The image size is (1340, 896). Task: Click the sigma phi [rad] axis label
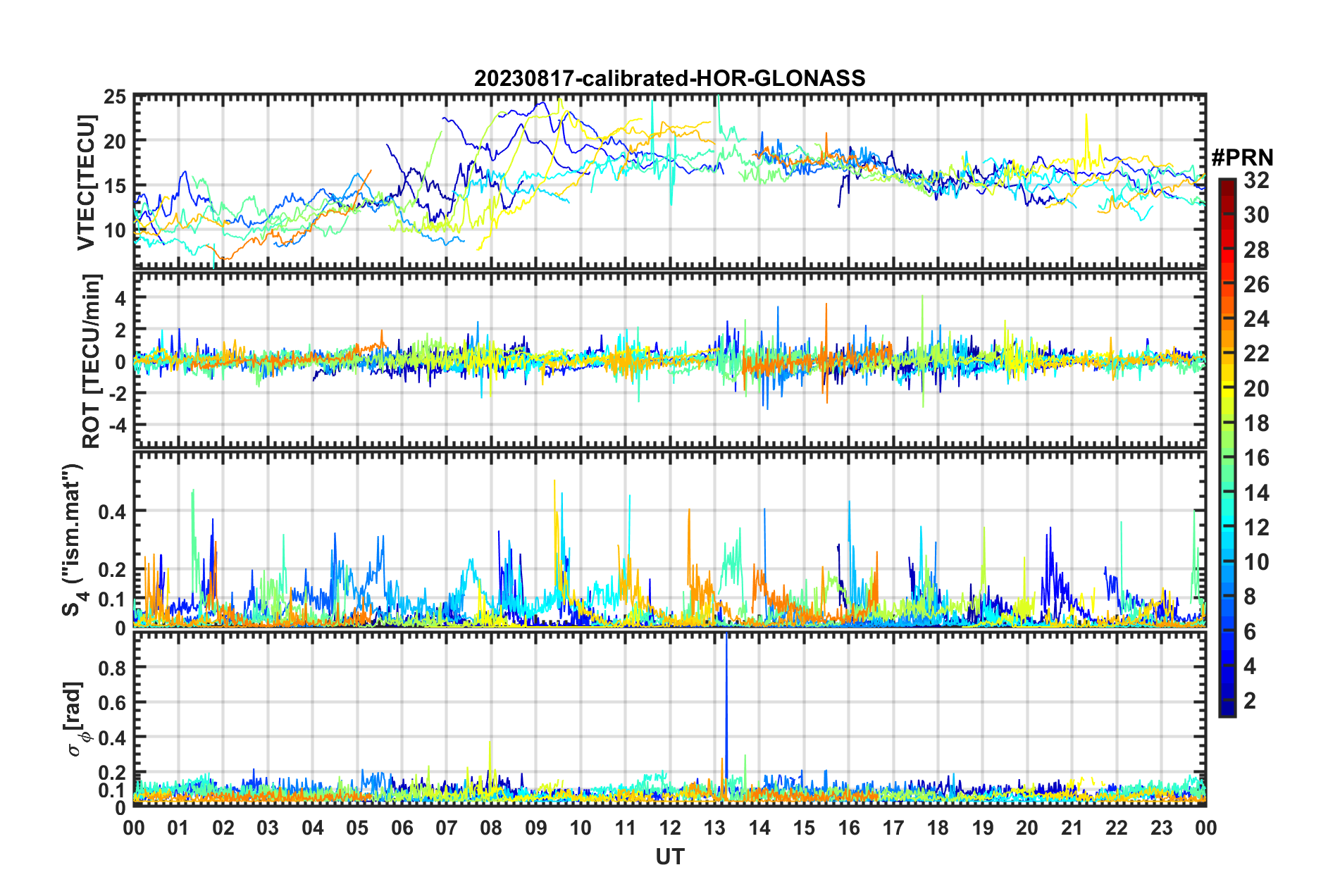point(74,719)
